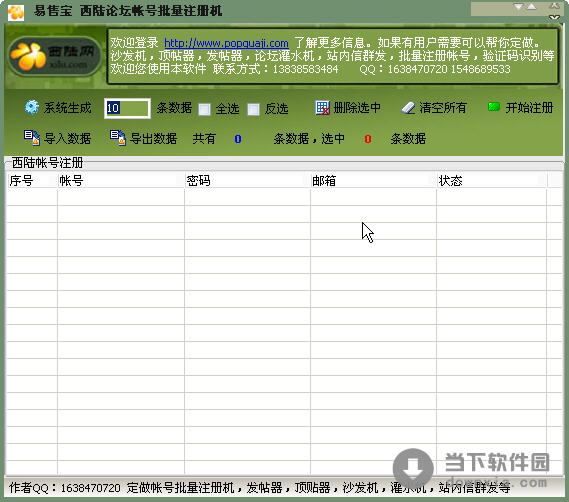Viewport: 569px width, 502px height.
Task: Click the 条数据 label beside count field
Action: click(174, 108)
